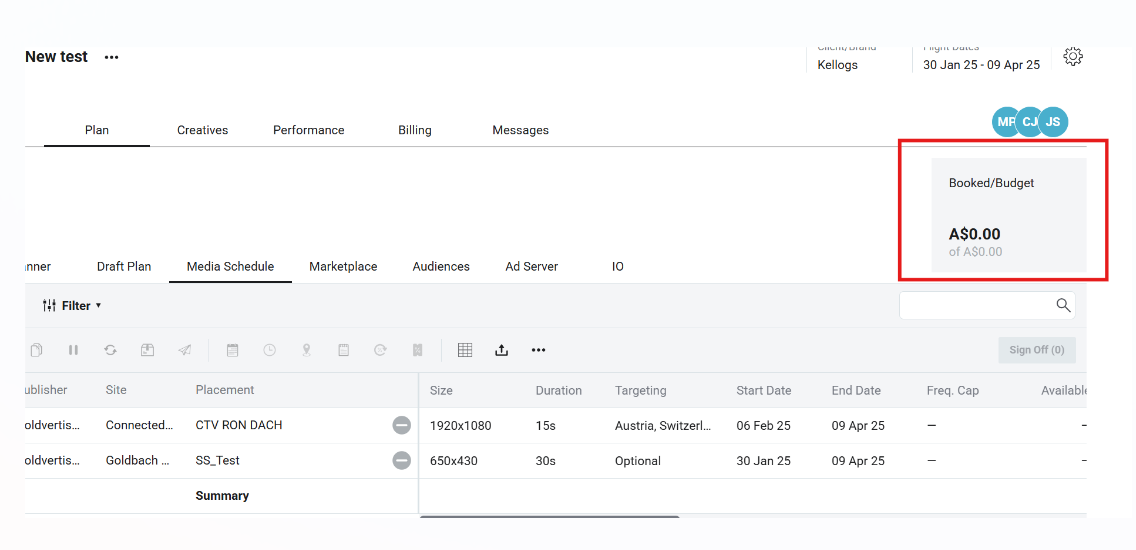1136x550 pixels.
Task: Click the pause icon in toolbar
Action: tap(73, 350)
